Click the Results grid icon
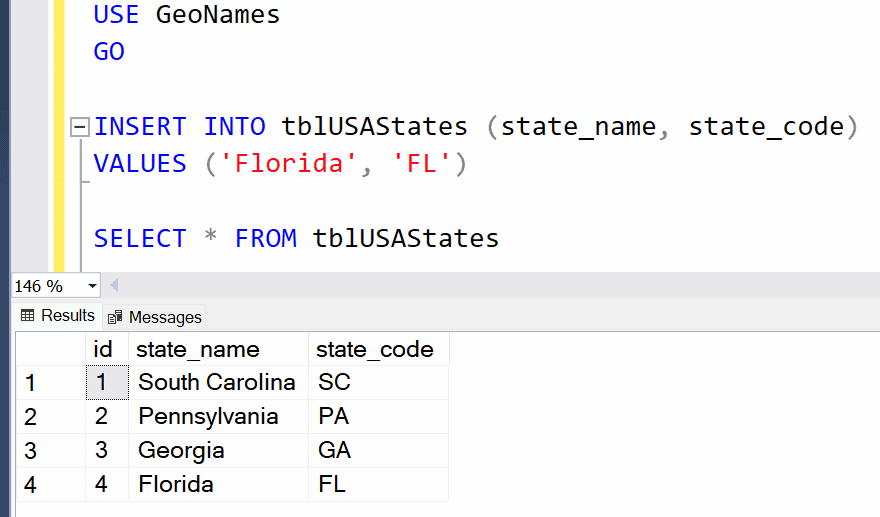Image resolution: width=880 pixels, height=517 pixels. (28, 315)
